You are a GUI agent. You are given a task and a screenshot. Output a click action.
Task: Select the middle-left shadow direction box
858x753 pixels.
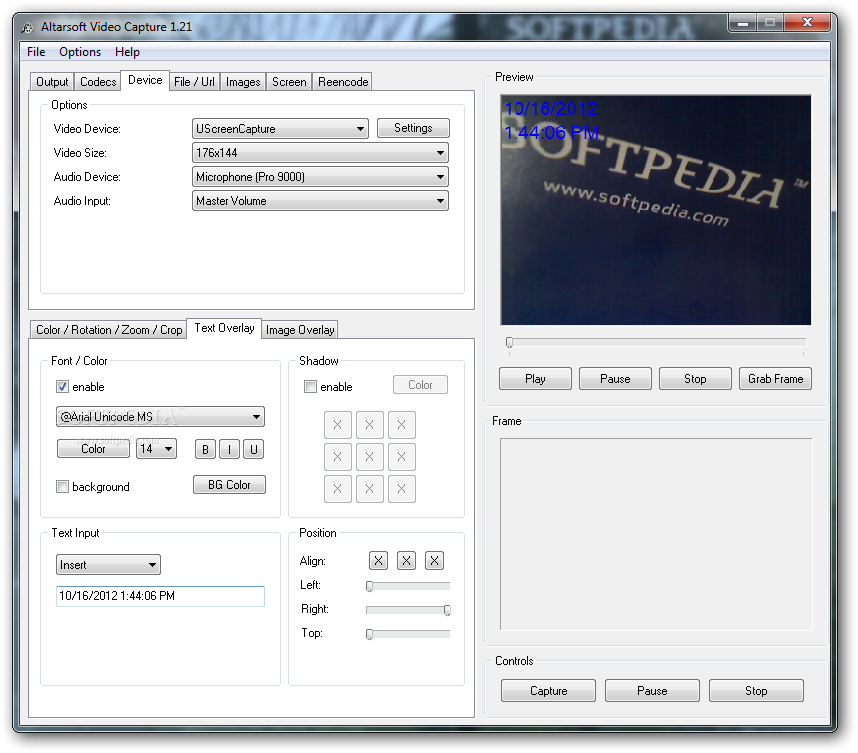pos(338,457)
